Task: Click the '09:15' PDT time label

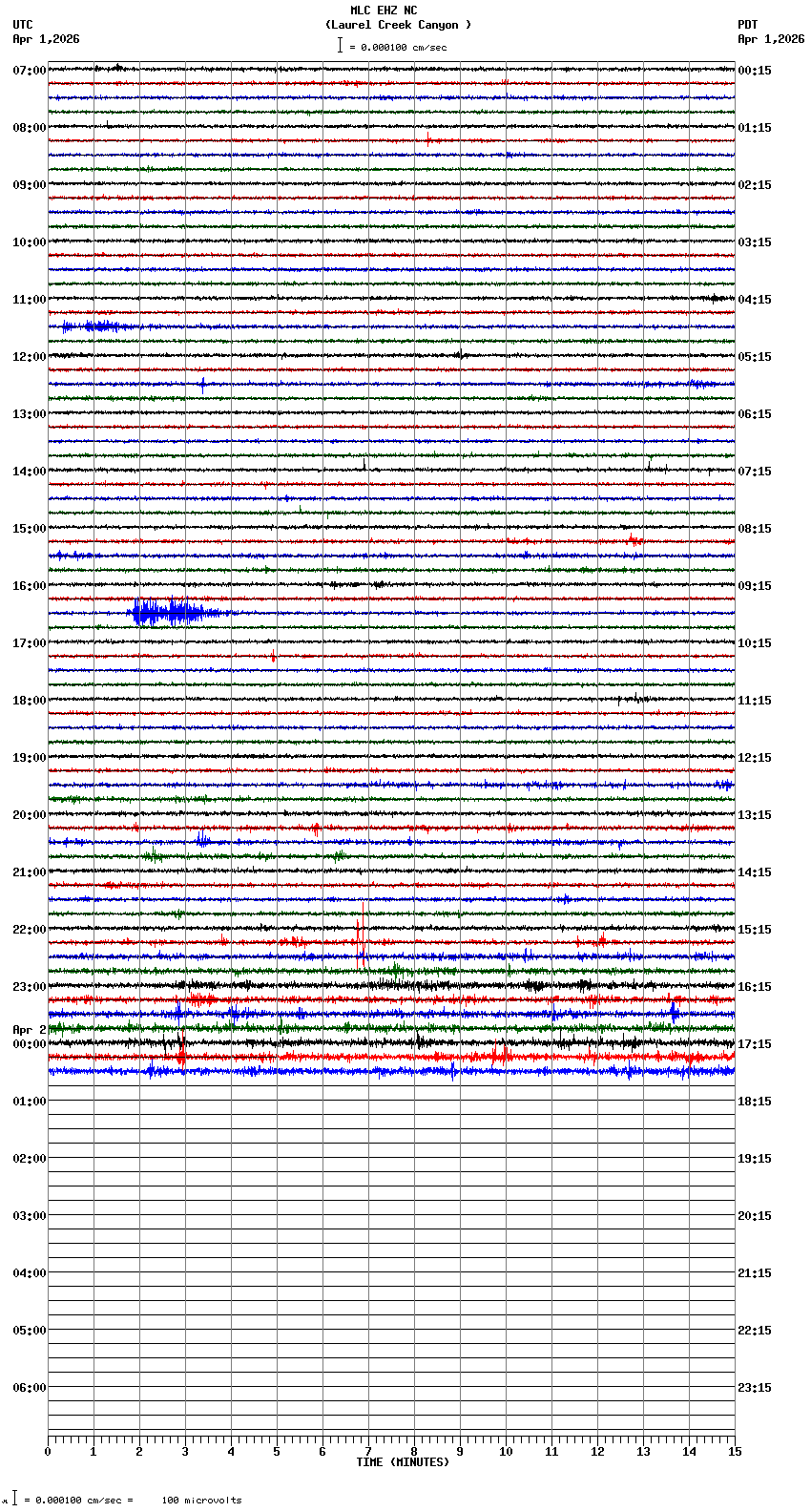Action: click(755, 586)
